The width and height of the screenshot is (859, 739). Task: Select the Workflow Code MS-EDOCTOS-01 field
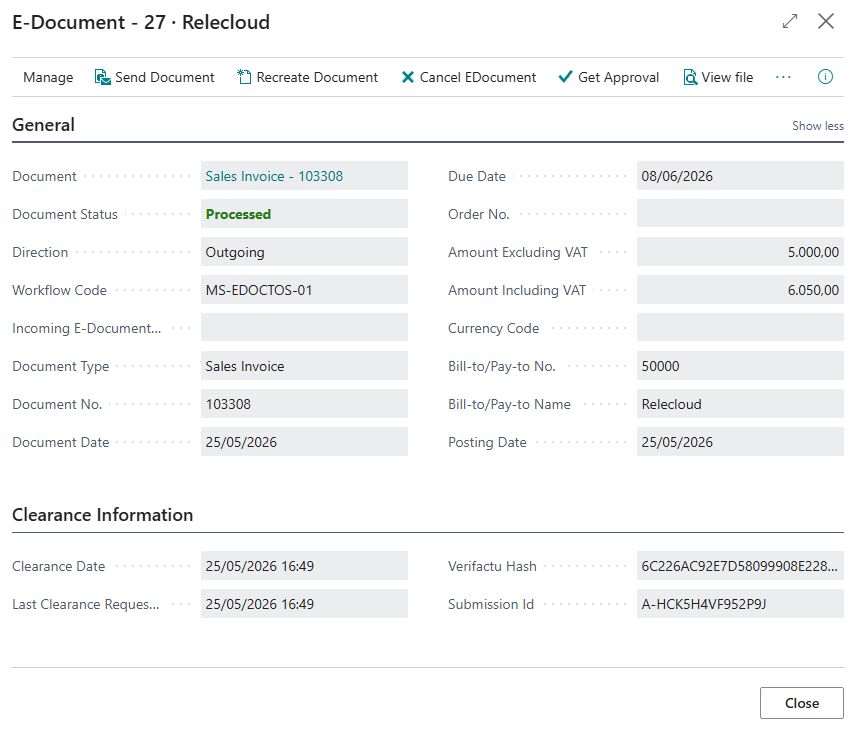[304, 290]
